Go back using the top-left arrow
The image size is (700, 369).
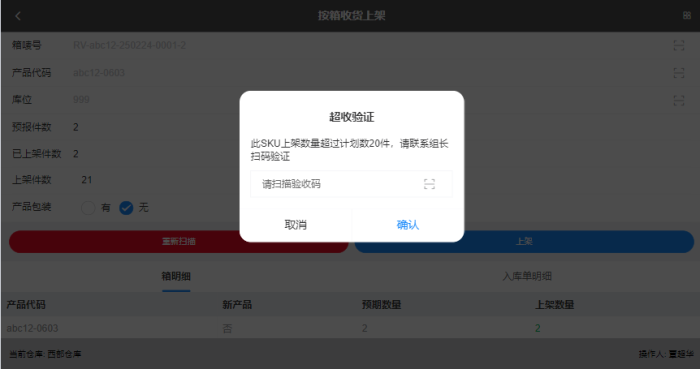18,16
